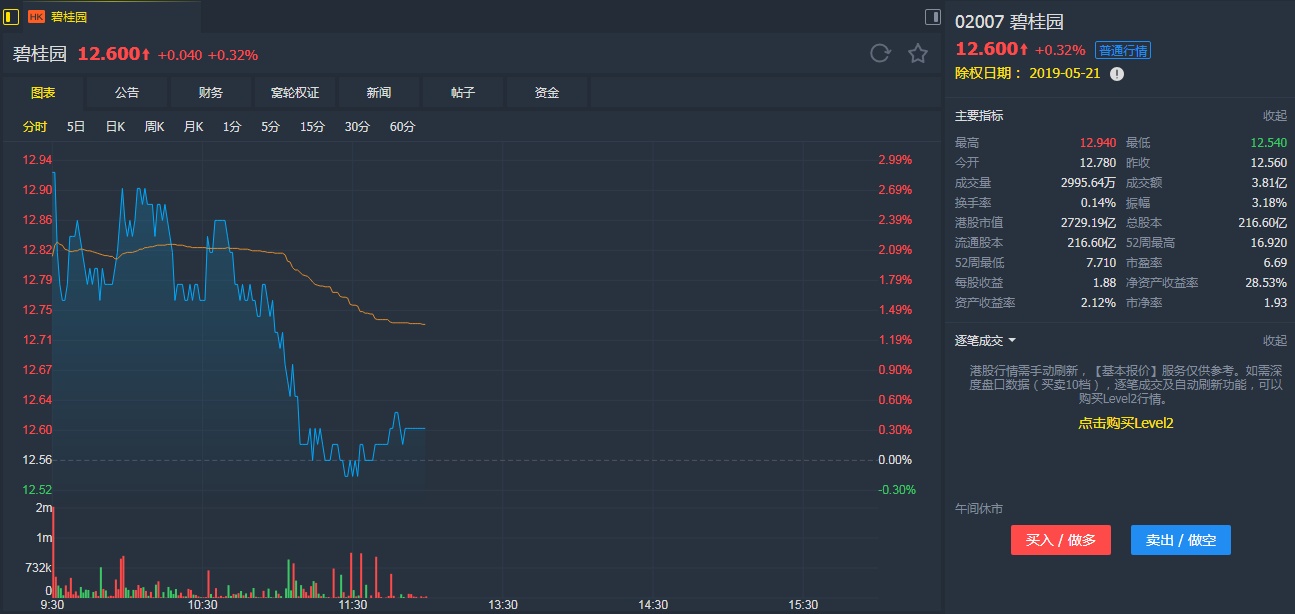Toggle the right detail panel icon
The image size is (1295, 614).
[932, 16]
